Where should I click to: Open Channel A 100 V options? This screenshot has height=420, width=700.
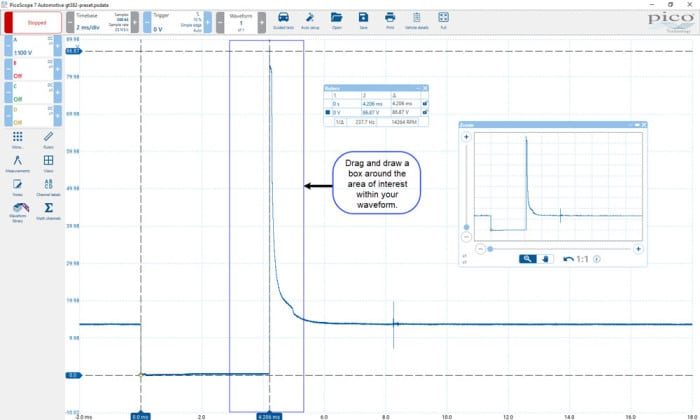[x=33, y=46]
